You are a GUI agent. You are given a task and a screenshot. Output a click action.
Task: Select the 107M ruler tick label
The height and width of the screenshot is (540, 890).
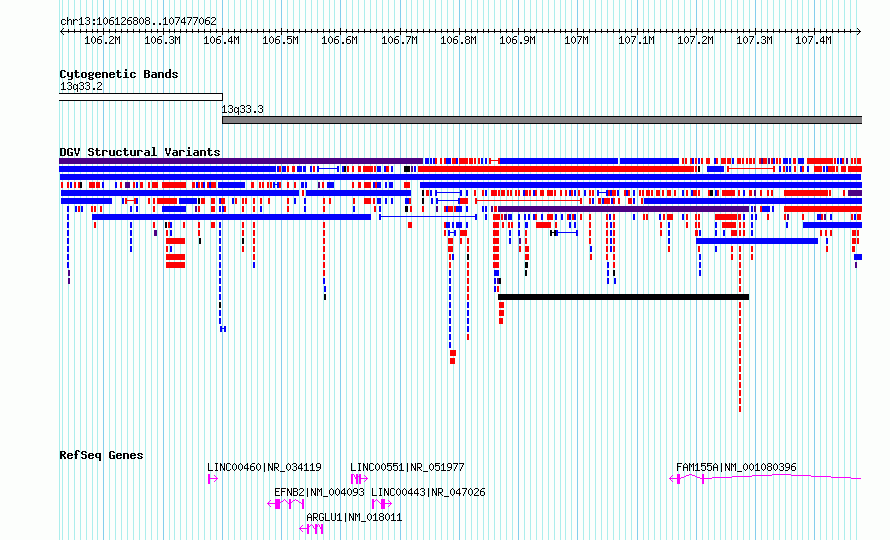point(576,40)
